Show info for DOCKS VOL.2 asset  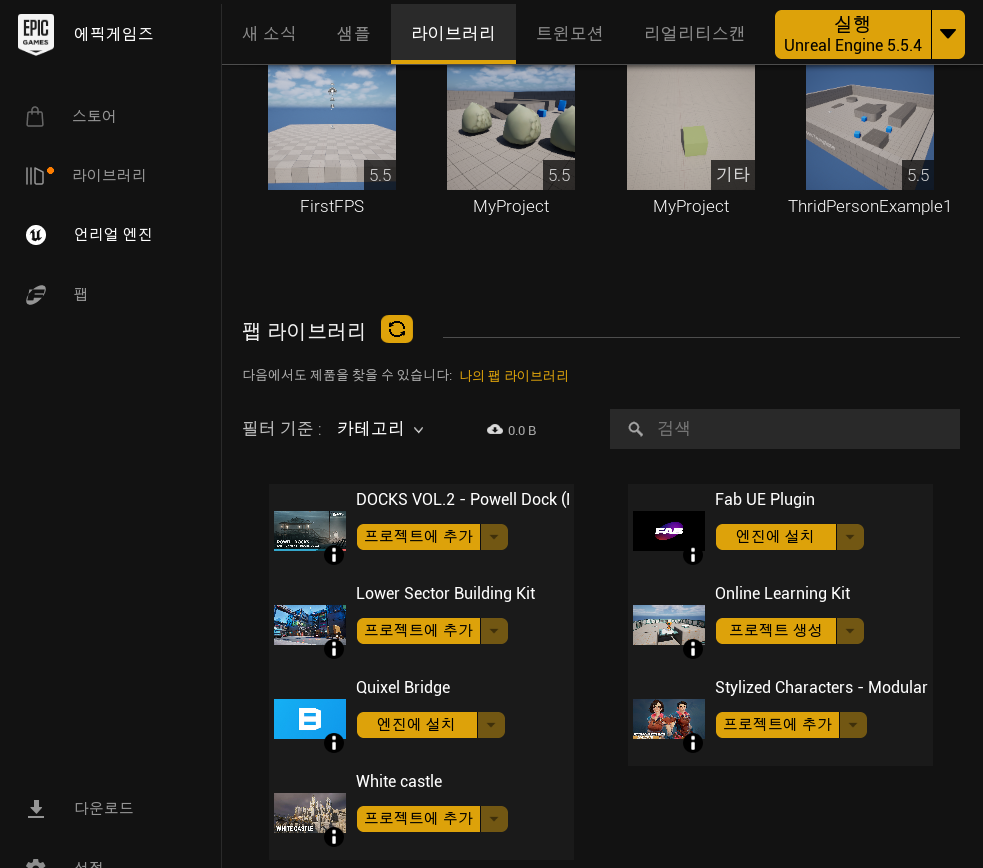[x=334, y=555]
